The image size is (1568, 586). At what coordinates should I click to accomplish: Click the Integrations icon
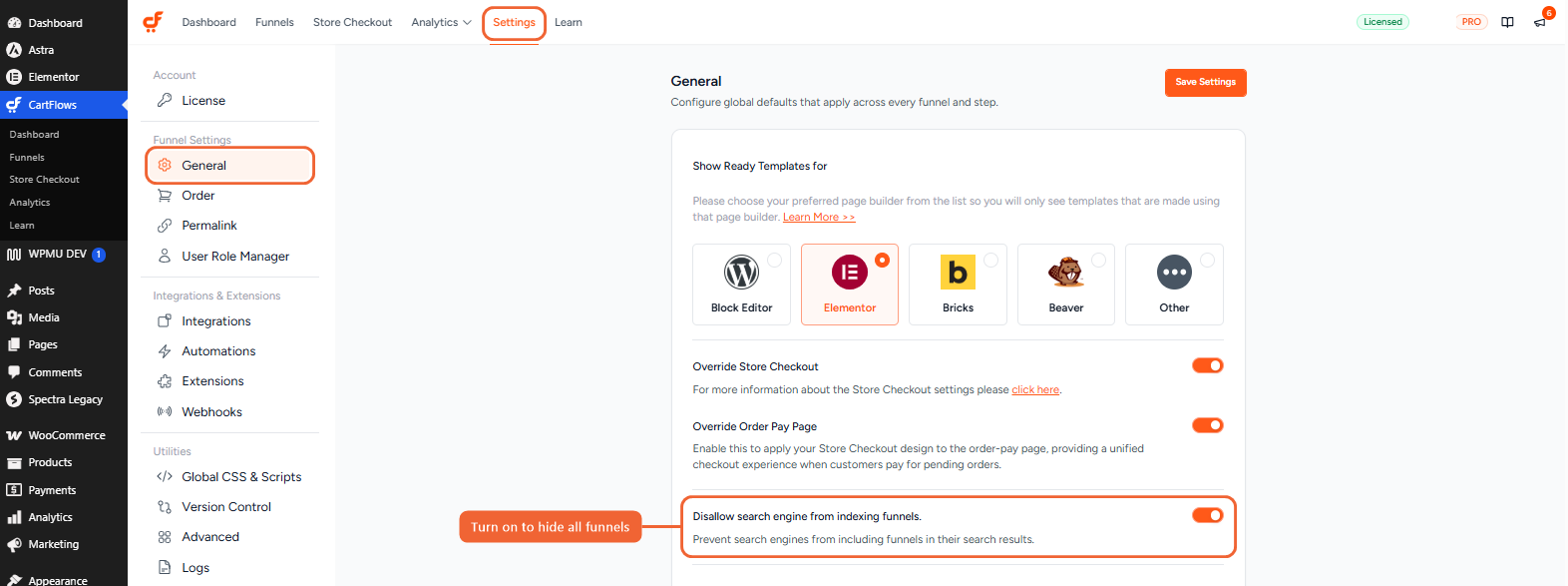[x=165, y=321]
